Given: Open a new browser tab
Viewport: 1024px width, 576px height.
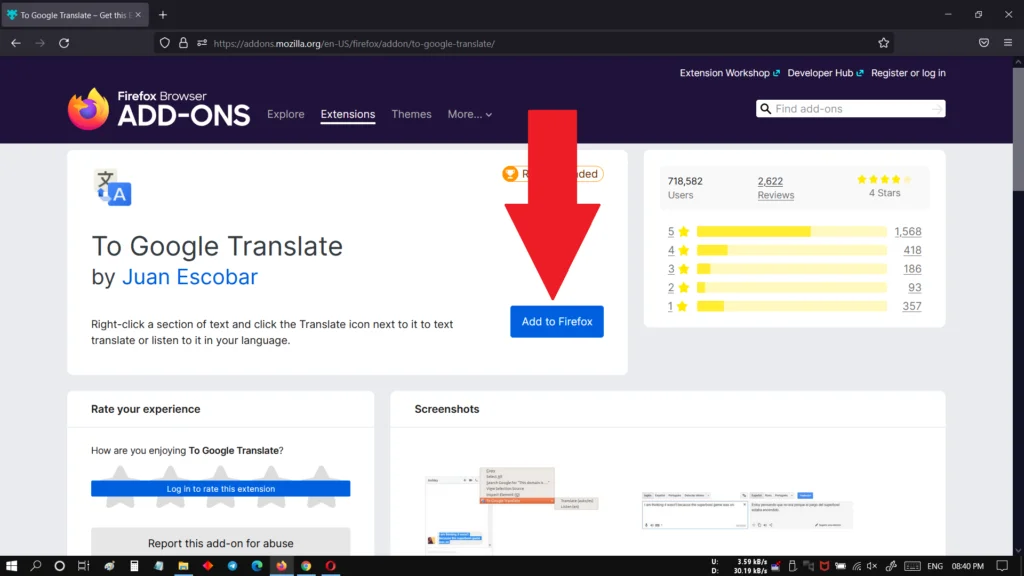Looking at the screenshot, I should pos(163,15).
